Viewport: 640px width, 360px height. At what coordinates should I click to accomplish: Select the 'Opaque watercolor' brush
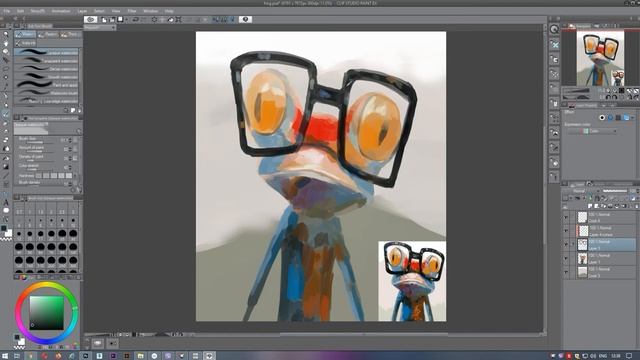tap(46, 52)
